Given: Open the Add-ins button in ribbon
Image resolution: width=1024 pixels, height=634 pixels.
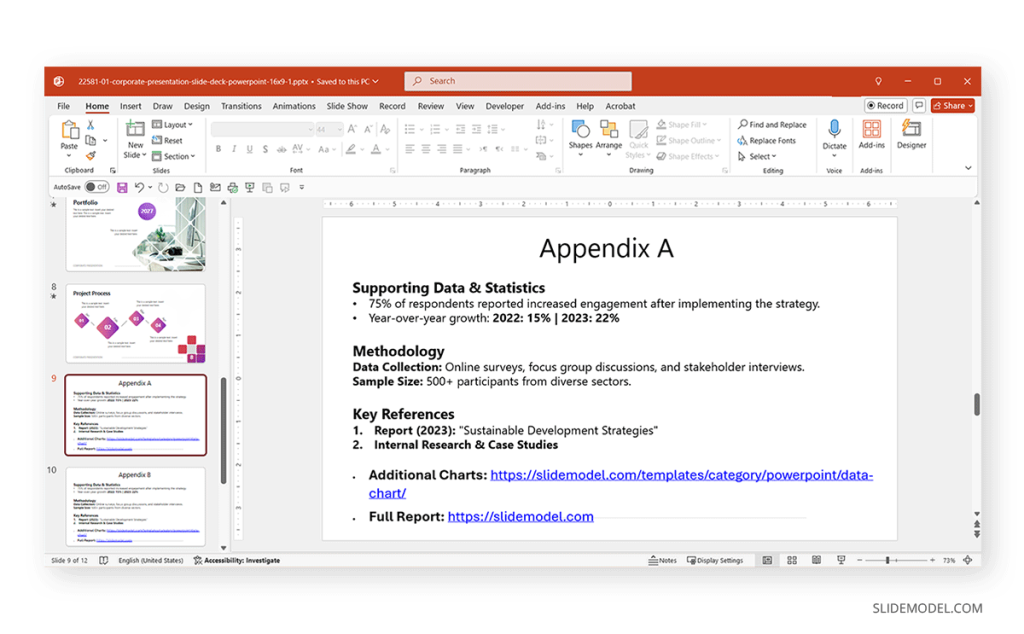Looking at the screenshot, I should 871,133.
